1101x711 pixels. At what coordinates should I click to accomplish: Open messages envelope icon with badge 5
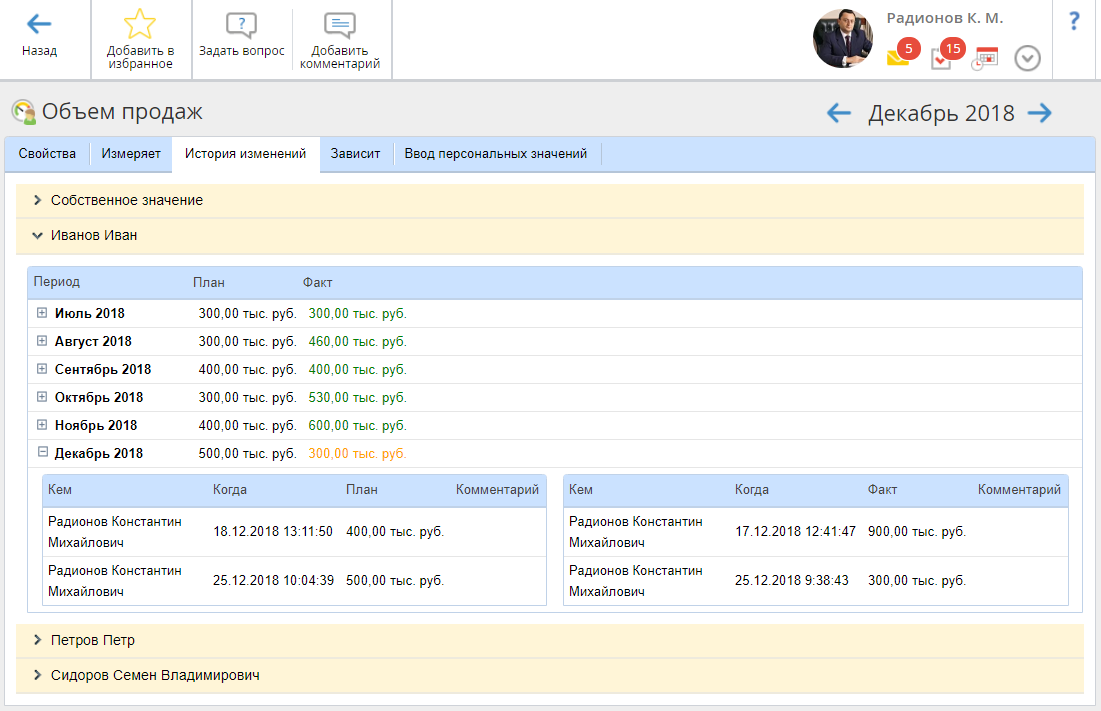(898, 58)
